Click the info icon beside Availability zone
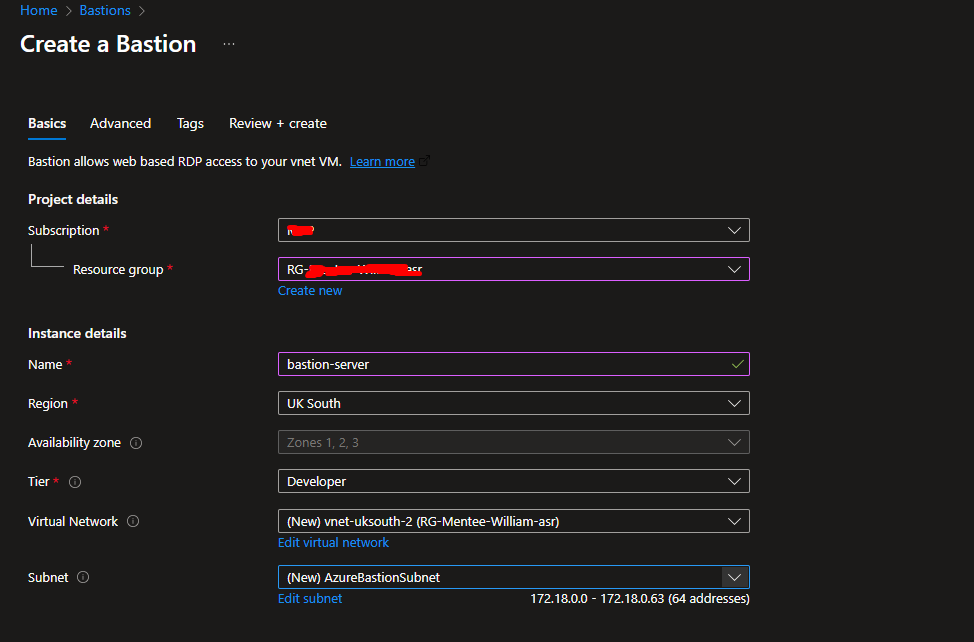The height and width of the screenshot is (642, 974). [x=136, y=443]
